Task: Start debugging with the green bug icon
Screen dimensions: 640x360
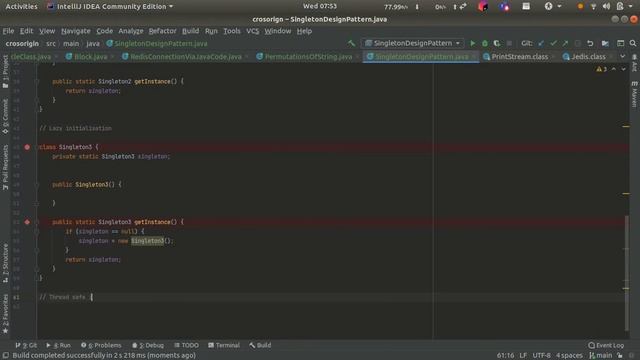Action: [484, 43]
